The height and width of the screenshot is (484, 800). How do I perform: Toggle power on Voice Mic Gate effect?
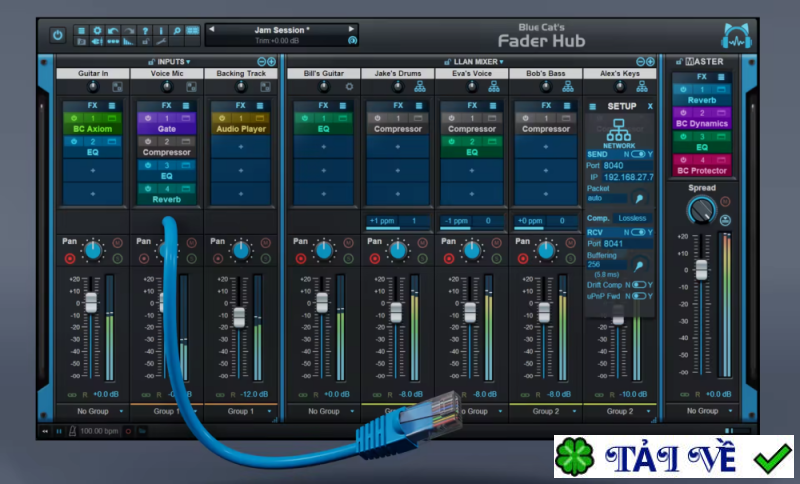[148, 118]
